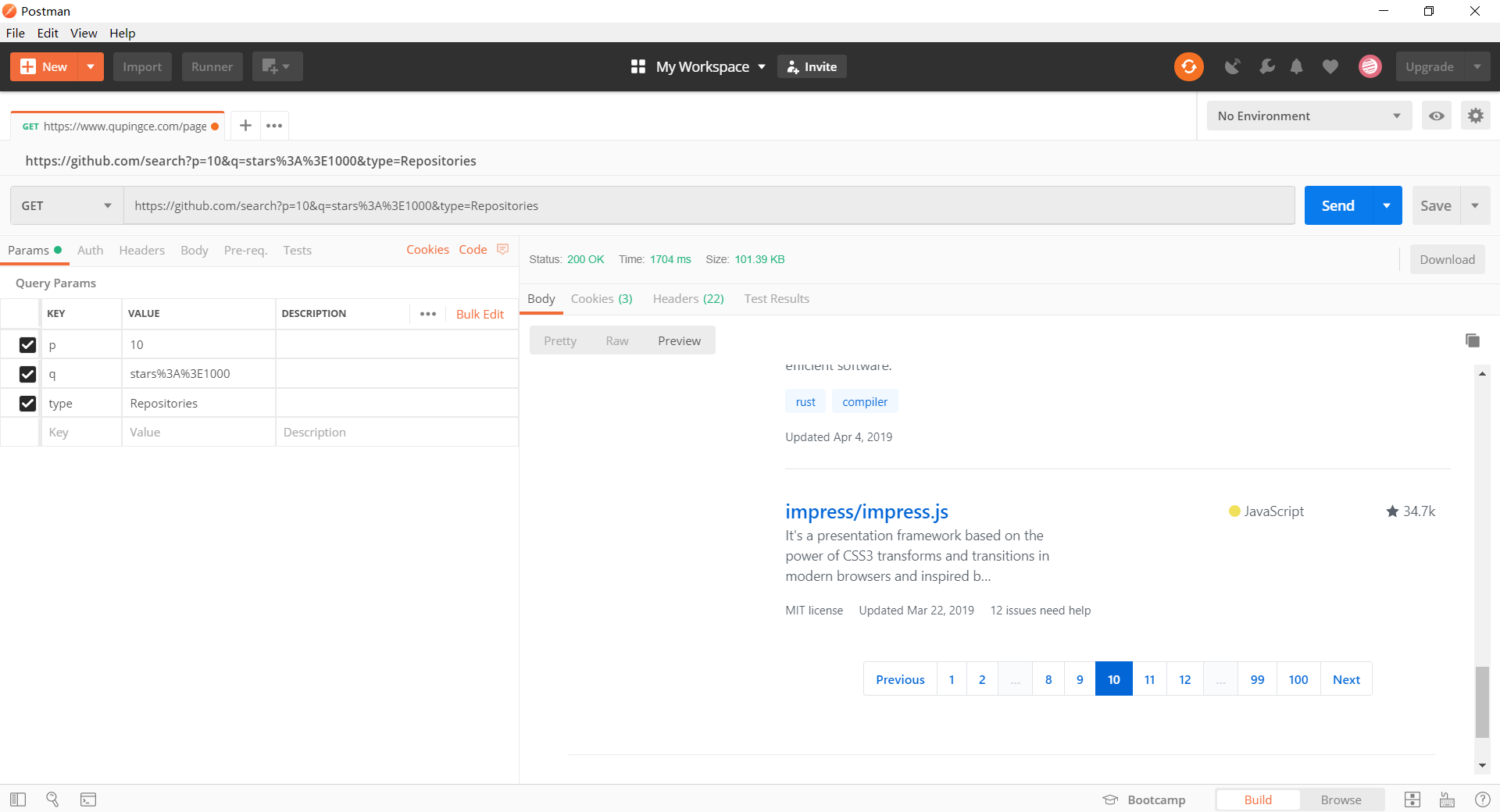Open the Help menu
This screenshot has width=1500, height=812.
click(x=122, y=33)
